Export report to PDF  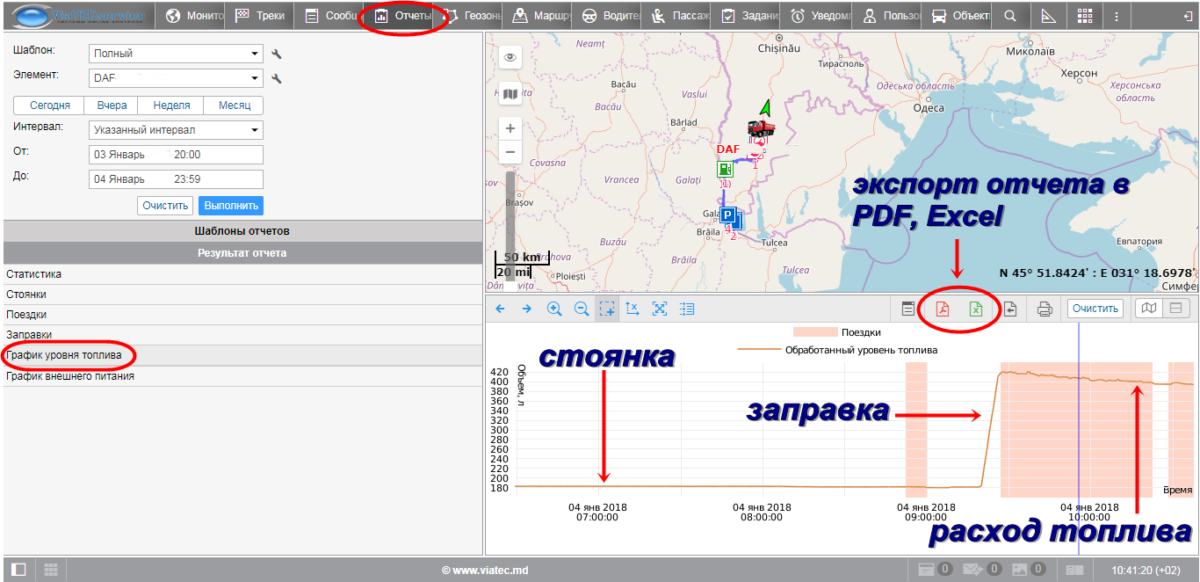[x=941, y=309]
